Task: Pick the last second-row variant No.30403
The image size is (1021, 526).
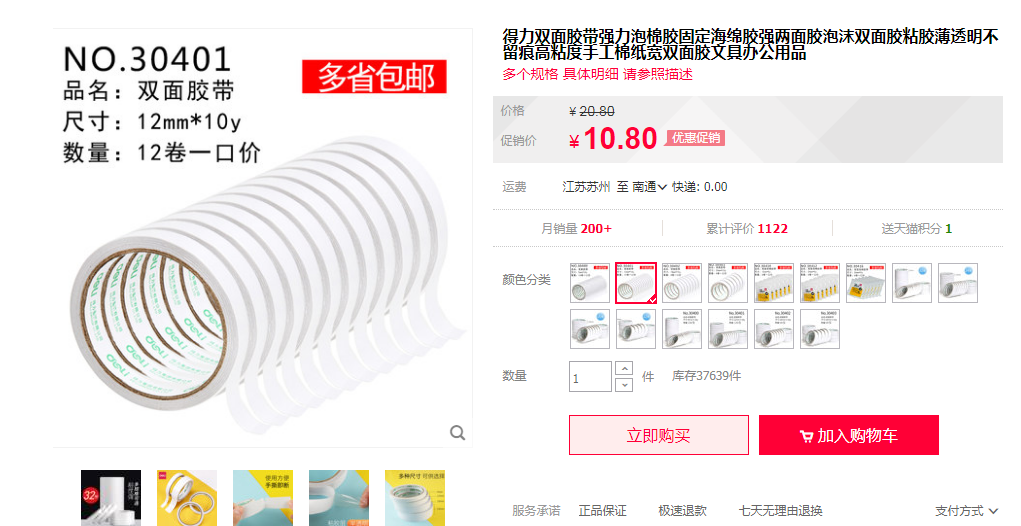Action: (x=820, y=329)
